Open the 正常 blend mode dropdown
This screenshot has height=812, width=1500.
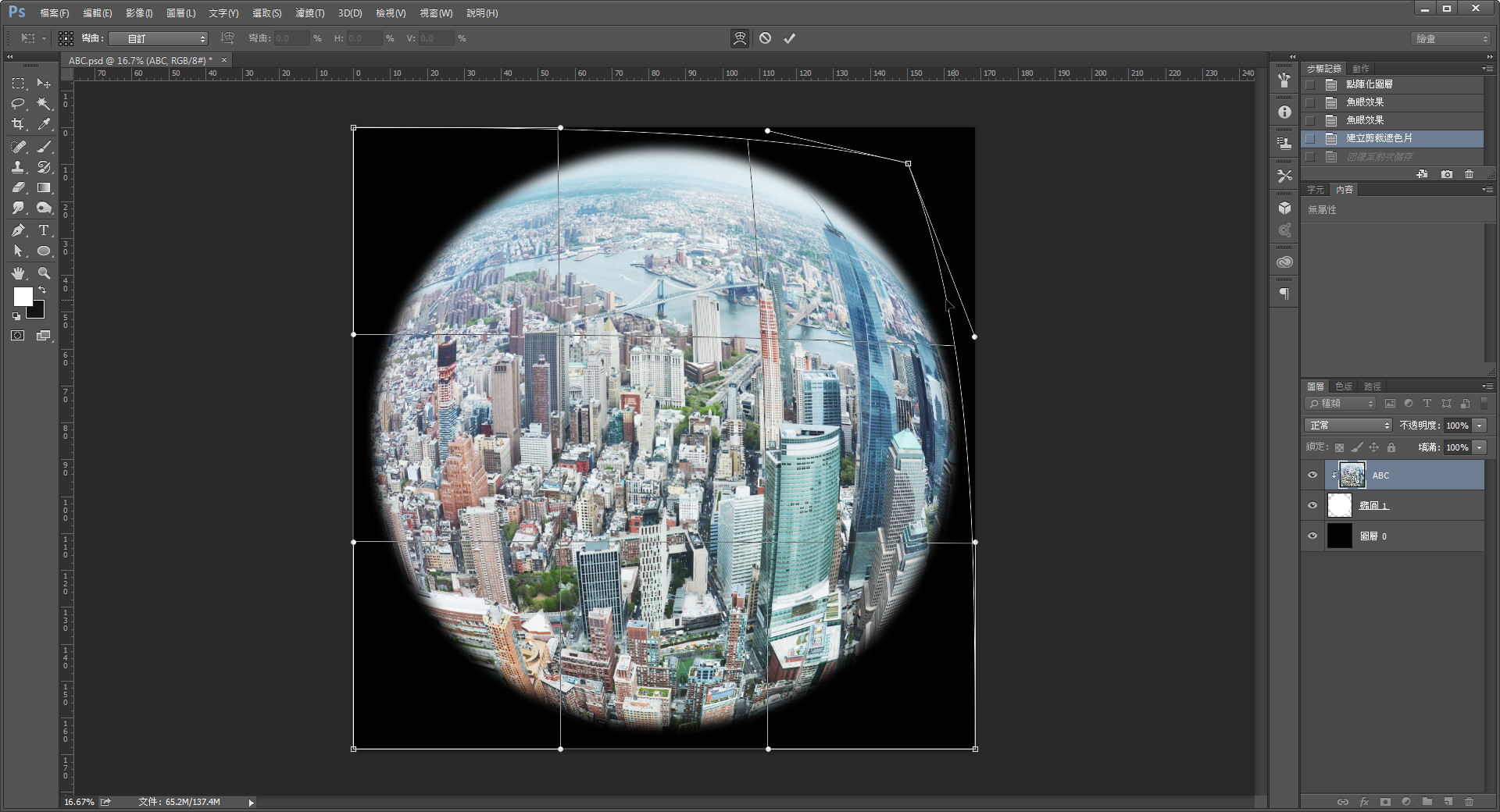pos(1348,426)
